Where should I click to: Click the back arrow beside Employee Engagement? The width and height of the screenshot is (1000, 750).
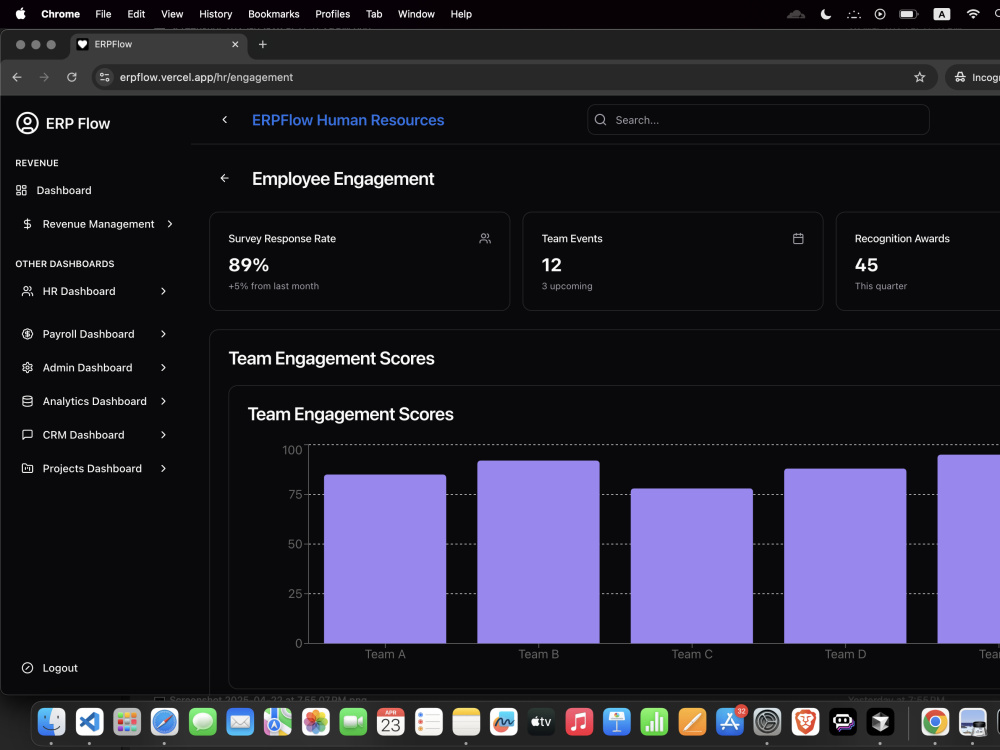tap(224, 179)
